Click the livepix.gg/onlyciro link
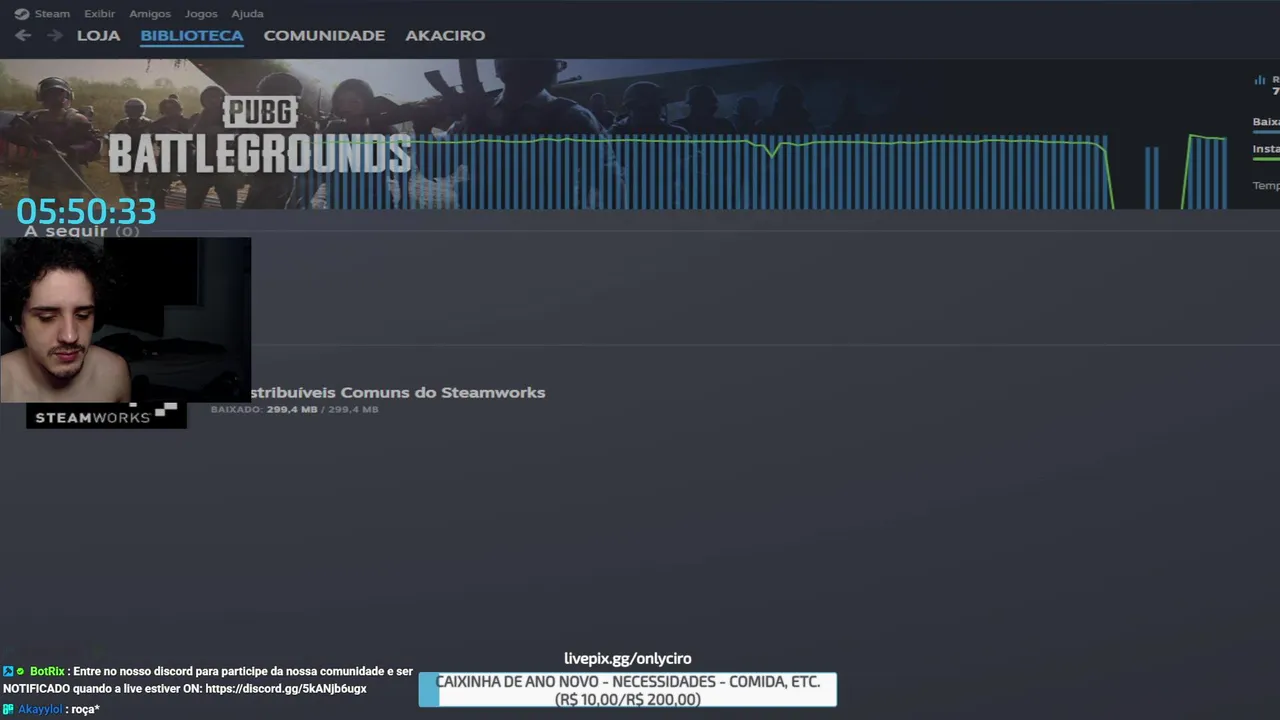 coord(628,658)
